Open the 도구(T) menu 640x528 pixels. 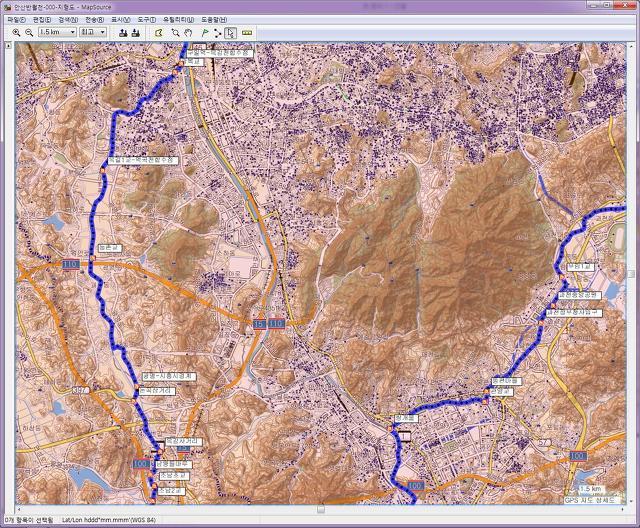click(x=147, y=20)
